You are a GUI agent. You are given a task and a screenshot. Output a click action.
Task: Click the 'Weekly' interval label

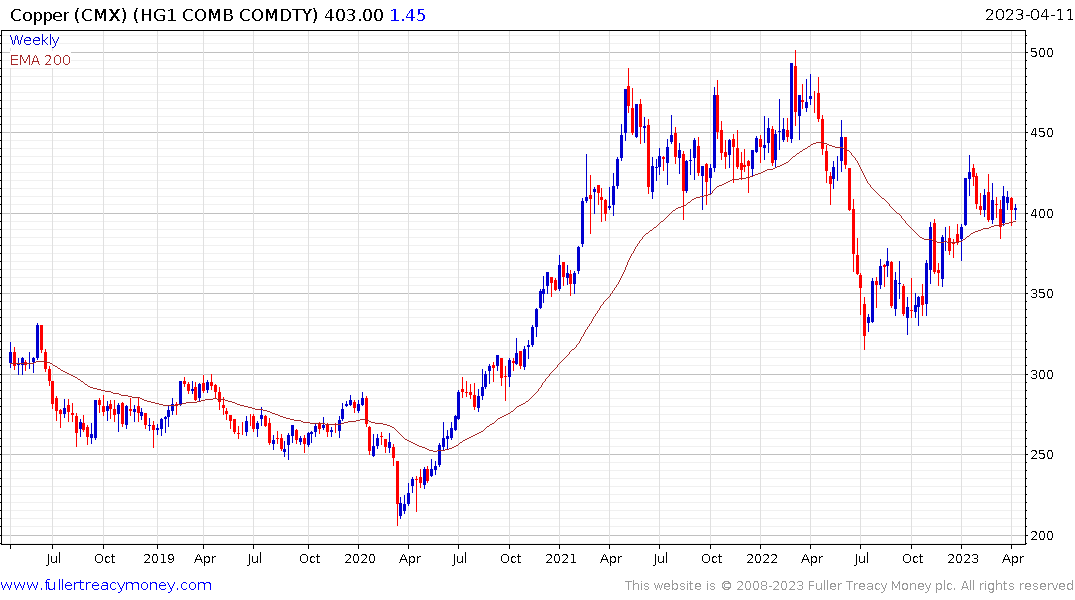click(34, 40)
